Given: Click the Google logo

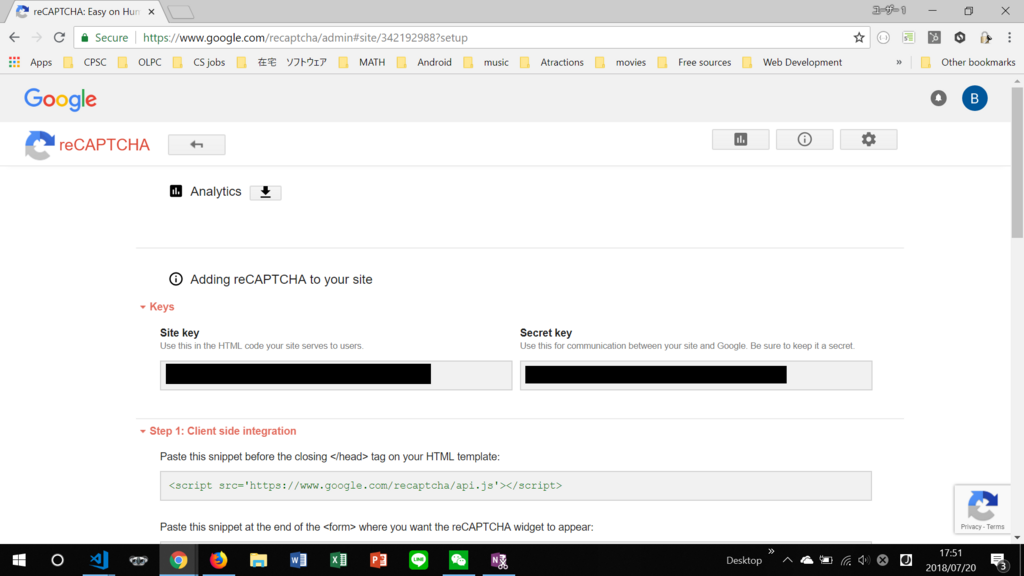Looking at the screenshot, I should [60, 99].
